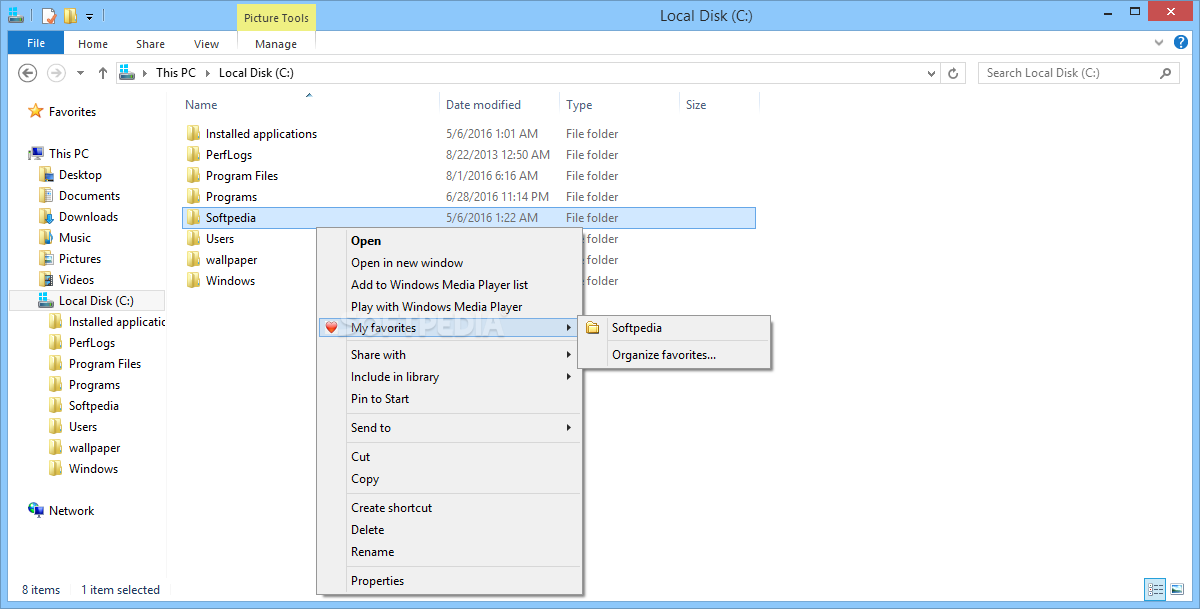1200x609 pixels.
Task: Click the Properties quick access toolbar icon
Action: pos(48,16)
